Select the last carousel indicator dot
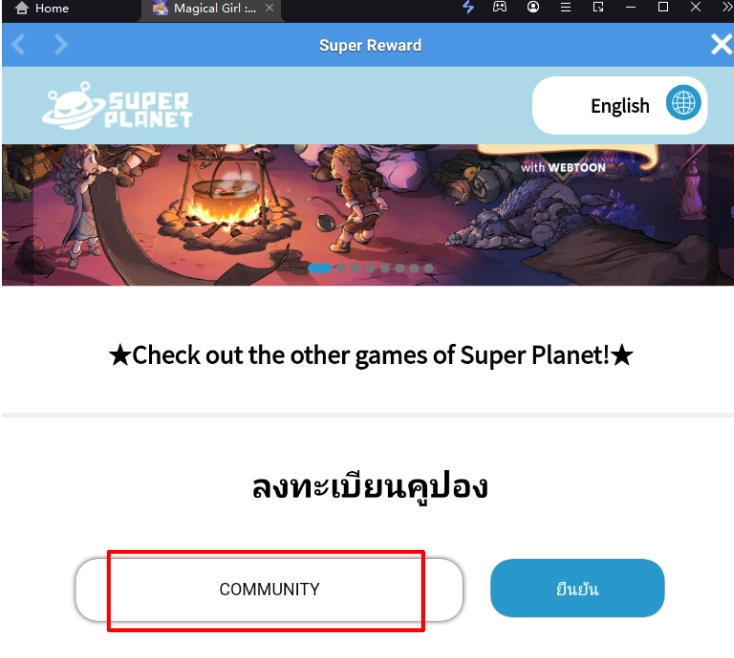 tap(428, 268)
